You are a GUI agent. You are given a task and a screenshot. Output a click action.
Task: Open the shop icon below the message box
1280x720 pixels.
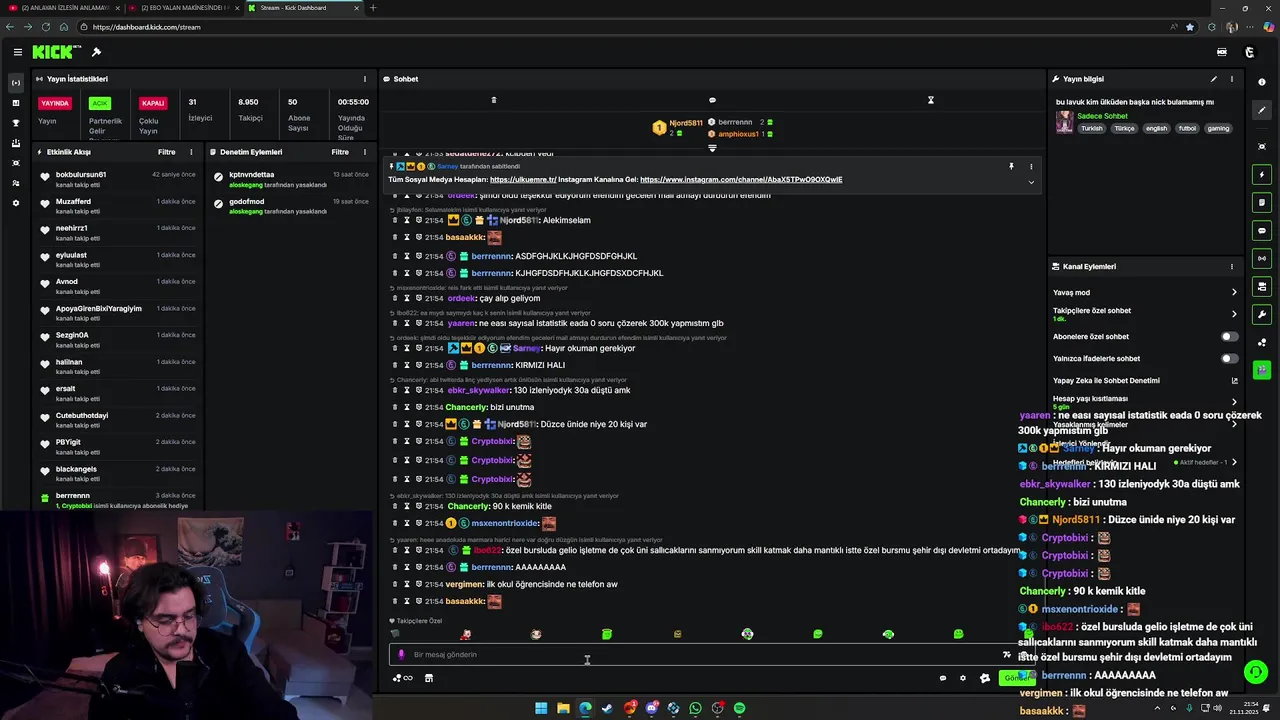tap(429, 678)
